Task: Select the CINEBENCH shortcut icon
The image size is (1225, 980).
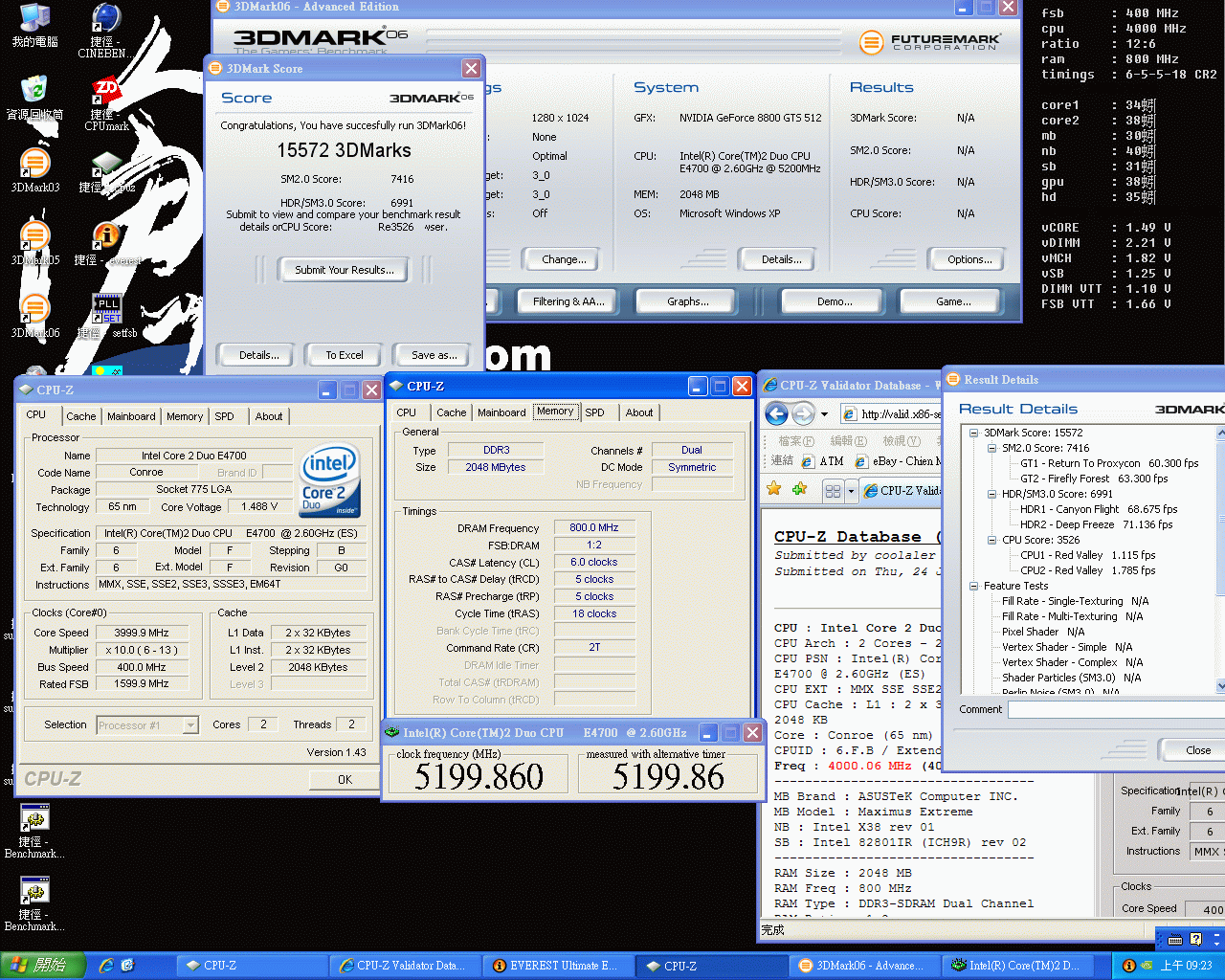Action: (x=106, y=19)
